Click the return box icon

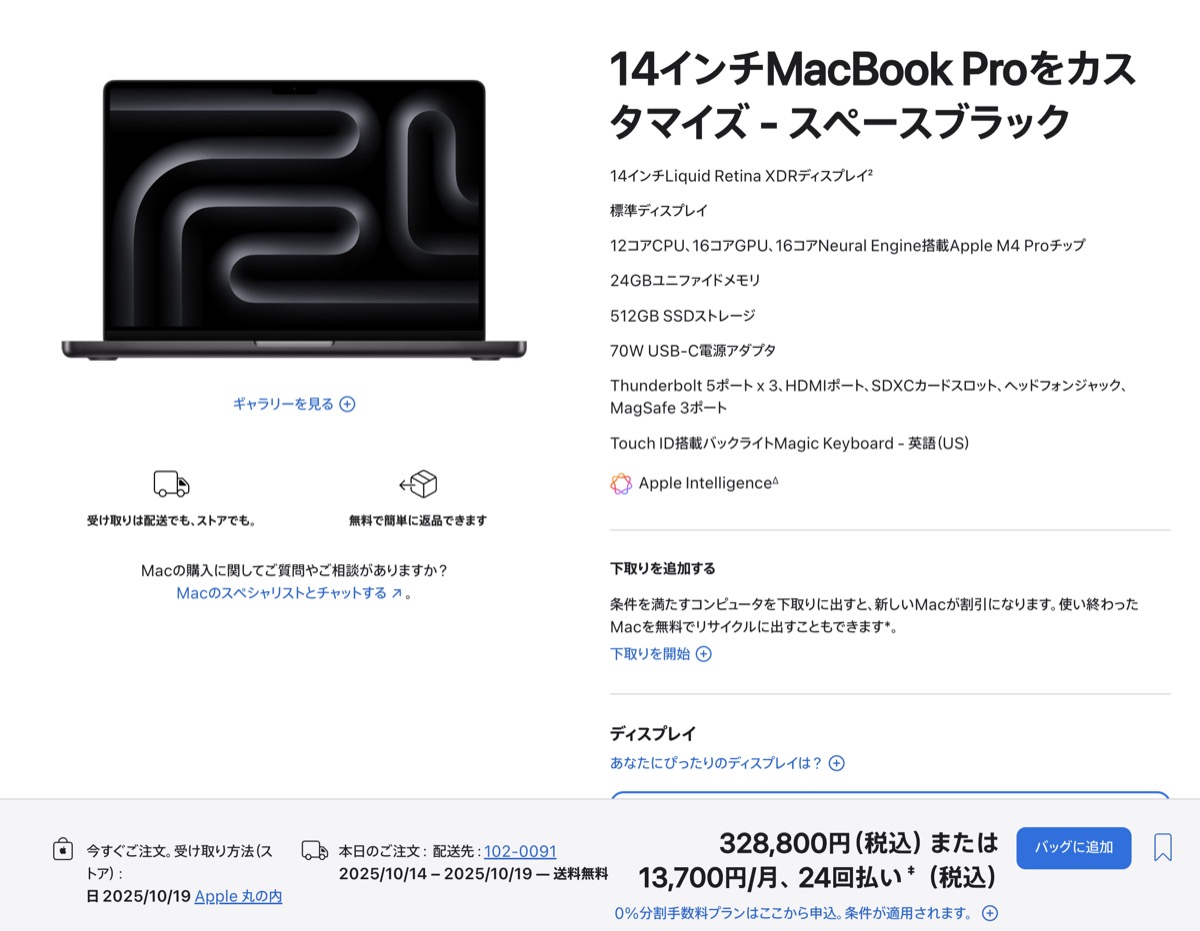coord(418,484)
